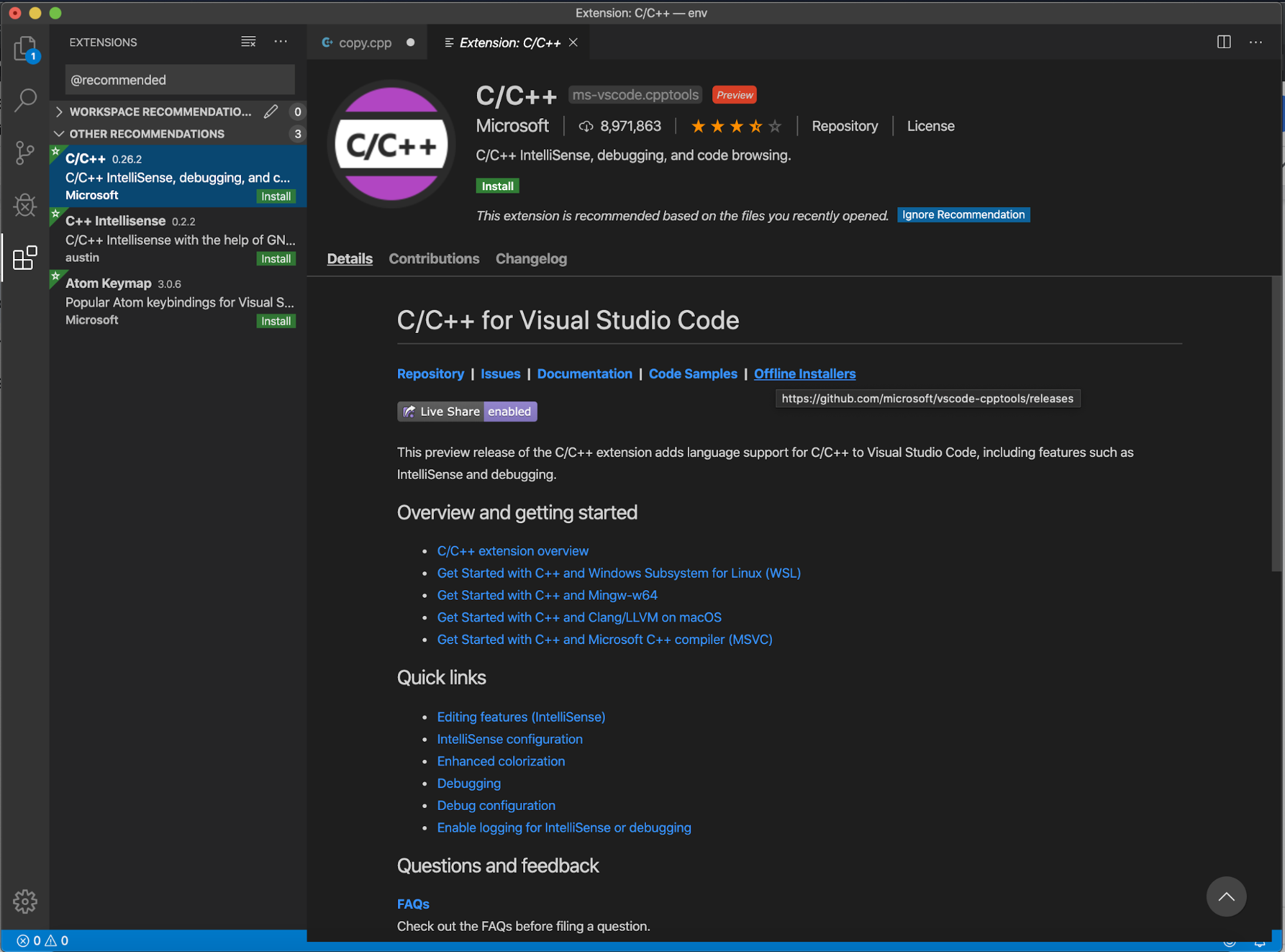Screen dimensions: 1285x952
Task: Open the Explorer view in activity bar
Action: pyautogui.click(x=25, y=48)
